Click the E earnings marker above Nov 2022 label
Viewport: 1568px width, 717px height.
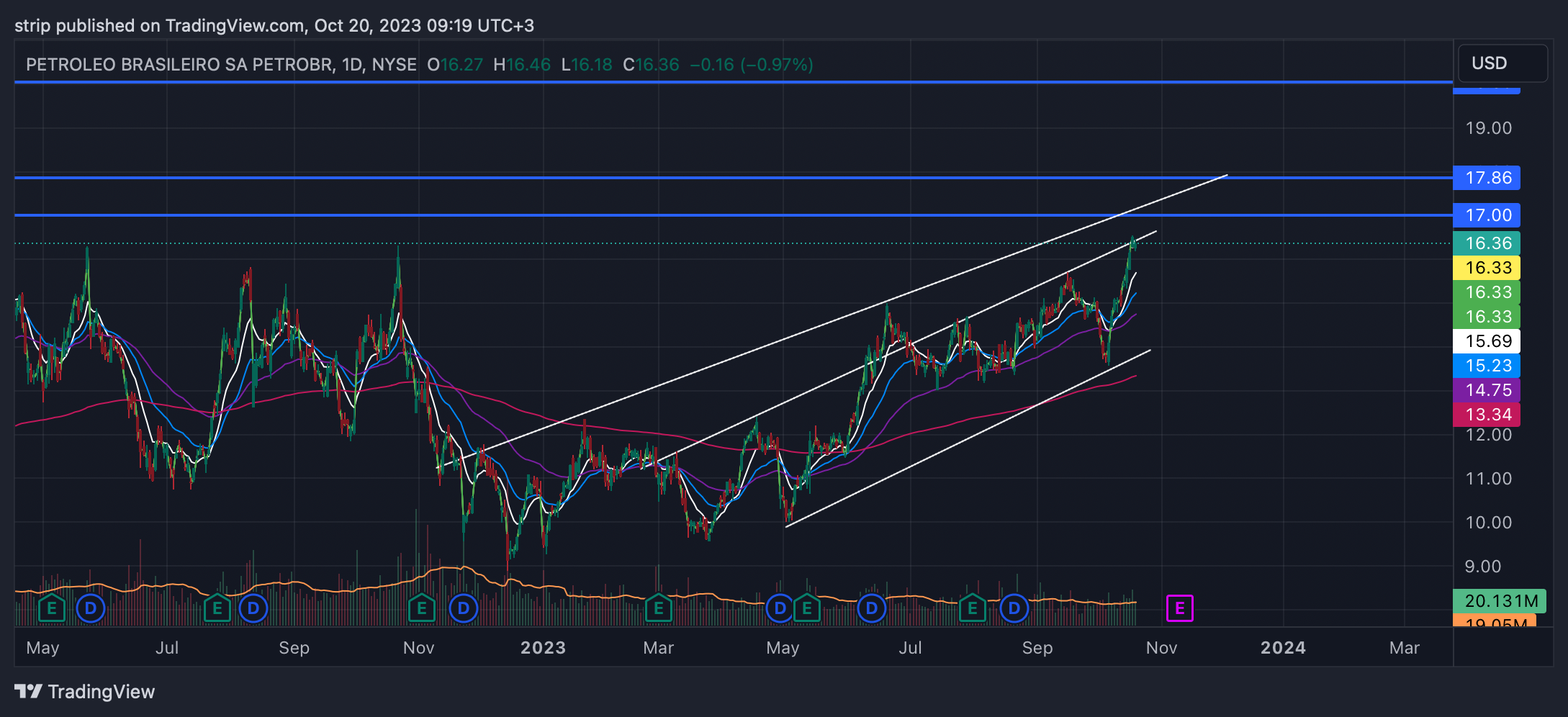click(x=421, y=608)
